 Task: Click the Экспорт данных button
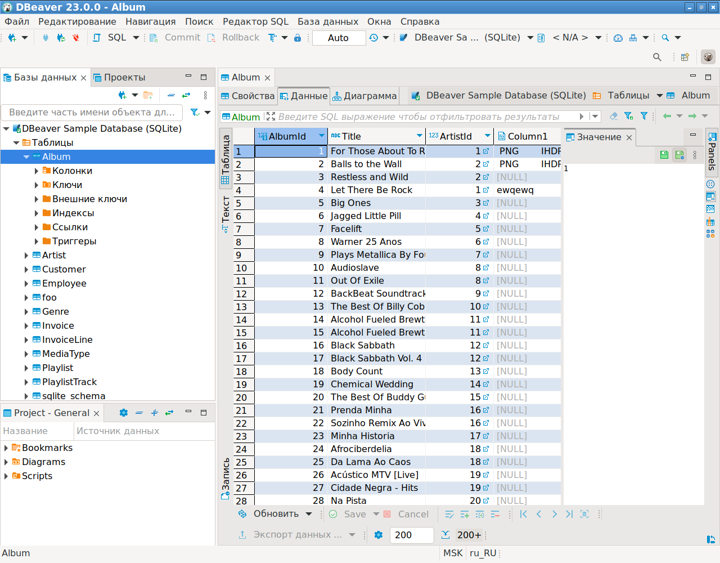coord(291,535)
